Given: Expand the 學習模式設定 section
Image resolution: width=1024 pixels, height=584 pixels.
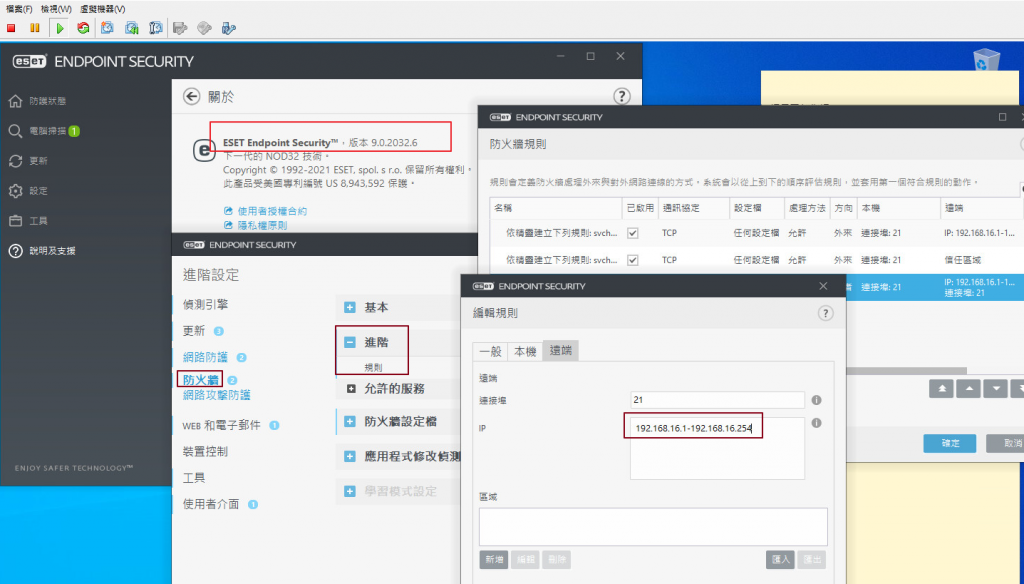Looking at the screenshot, I should (350, 491).
